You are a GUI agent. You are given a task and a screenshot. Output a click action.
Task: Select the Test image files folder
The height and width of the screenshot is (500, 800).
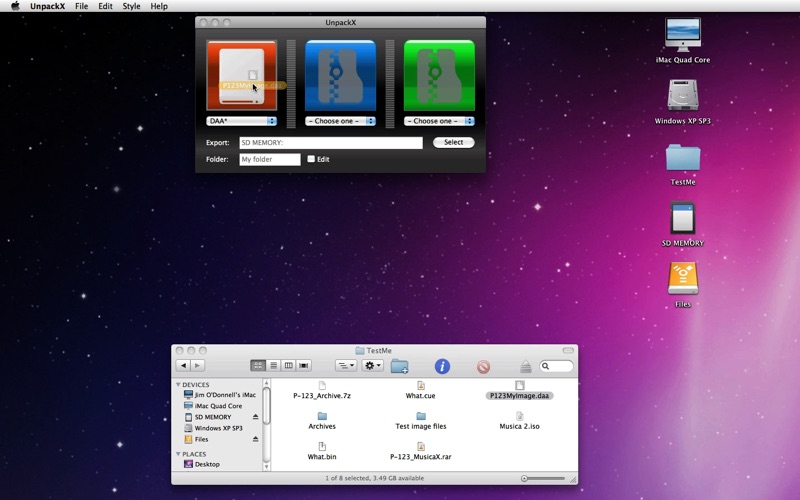[x=420, y=421]
